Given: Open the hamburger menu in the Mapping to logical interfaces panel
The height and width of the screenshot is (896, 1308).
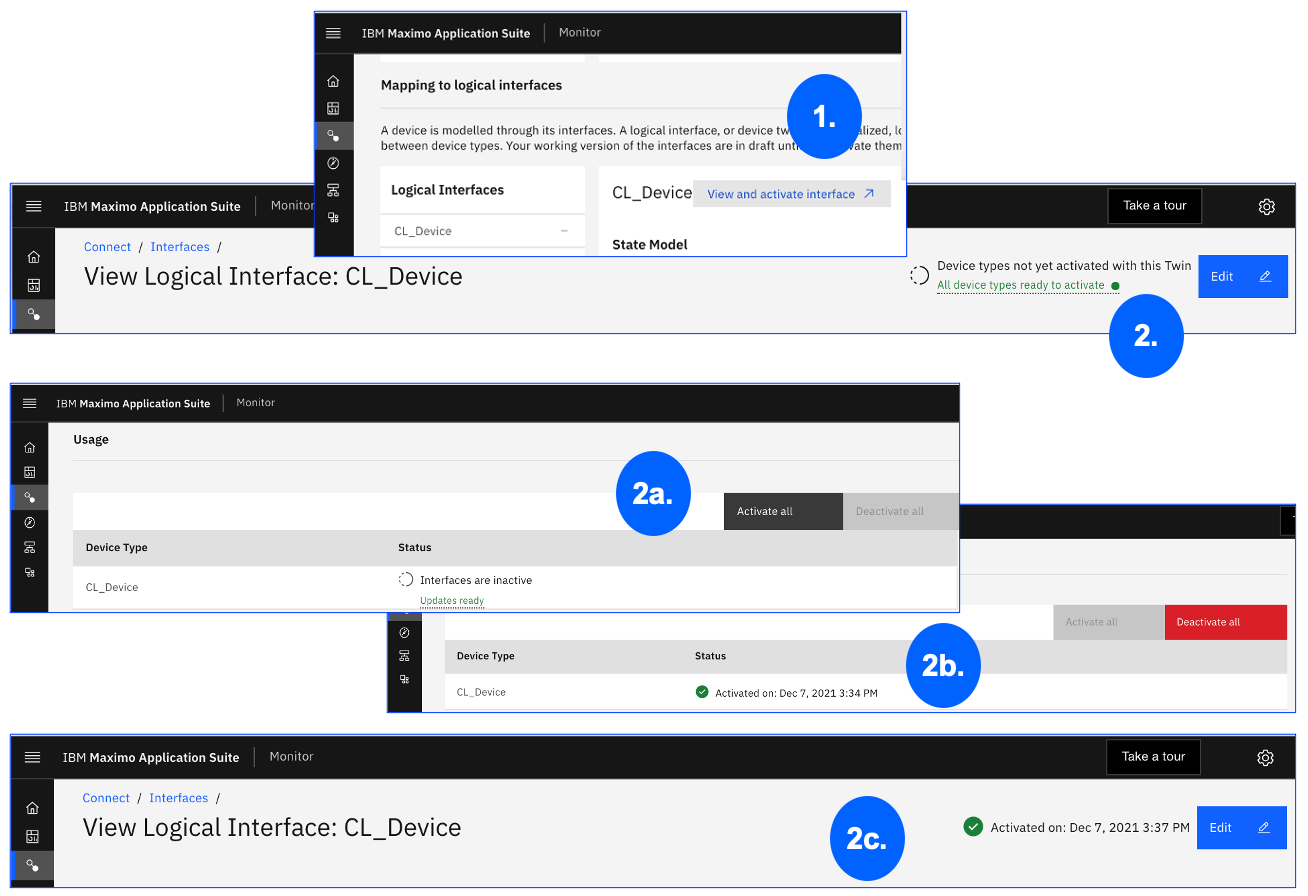Looking at the screenshot, I should coord(333,33).
